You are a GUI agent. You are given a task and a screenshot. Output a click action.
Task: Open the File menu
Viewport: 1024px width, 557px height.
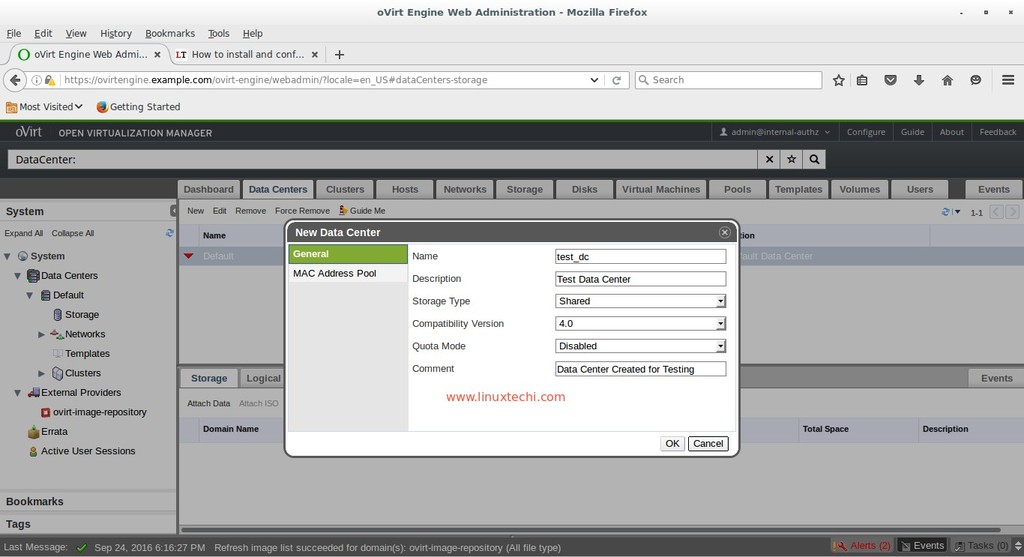(14, 33)
